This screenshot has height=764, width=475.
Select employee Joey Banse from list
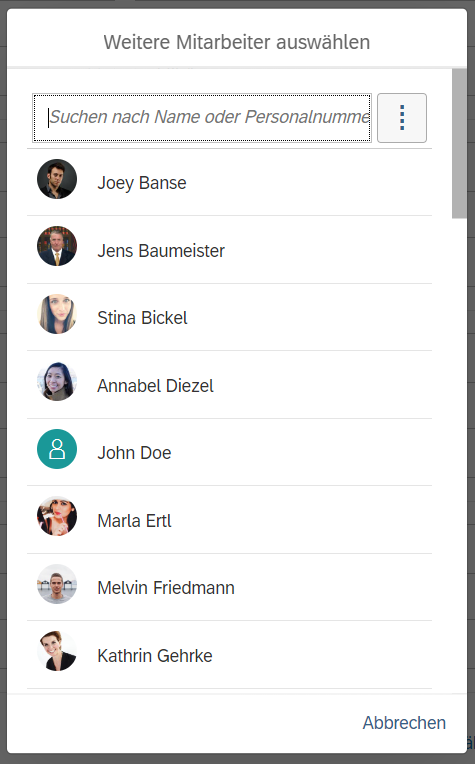pyautogui.click(x=229, y=182)
